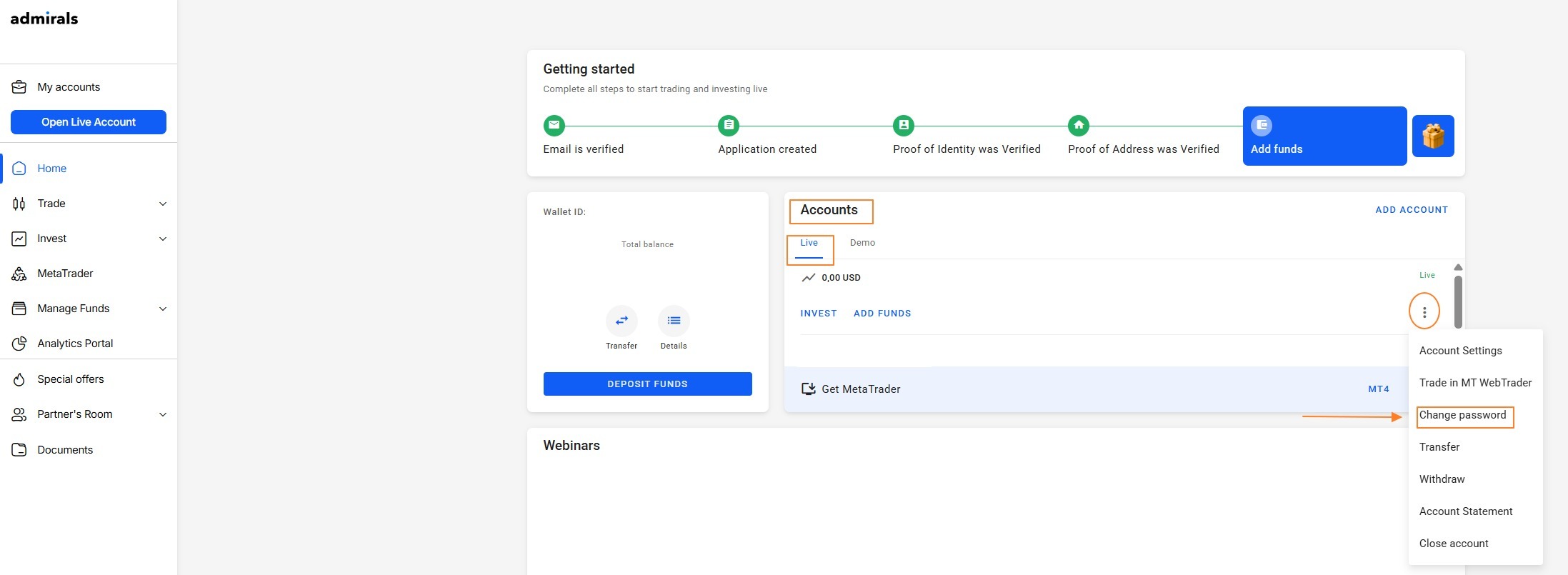Image resolution: width=1568 pixels, height=575 pixels.
Task: Click the Email is verified step icon
Action: pyautogui.click(x=554, y=126)
